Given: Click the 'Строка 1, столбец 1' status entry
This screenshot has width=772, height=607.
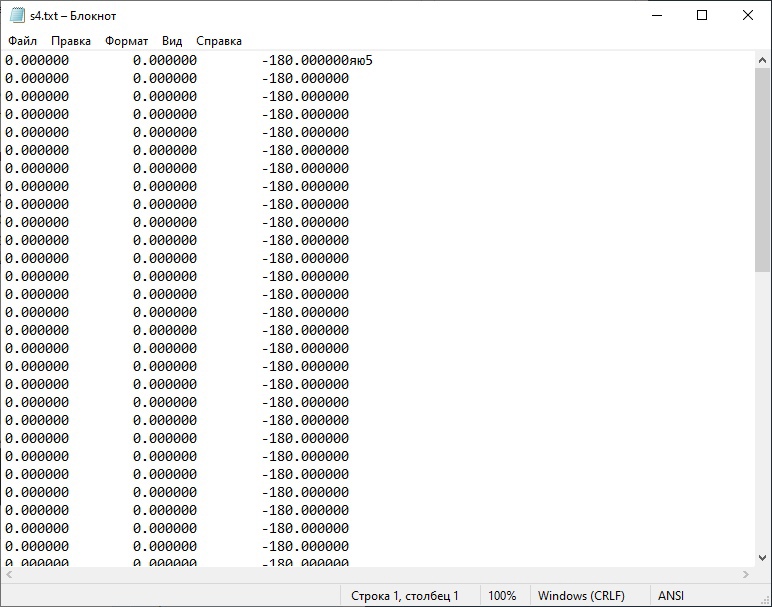Looking at the screenshot, I should [x=405, y=596].
